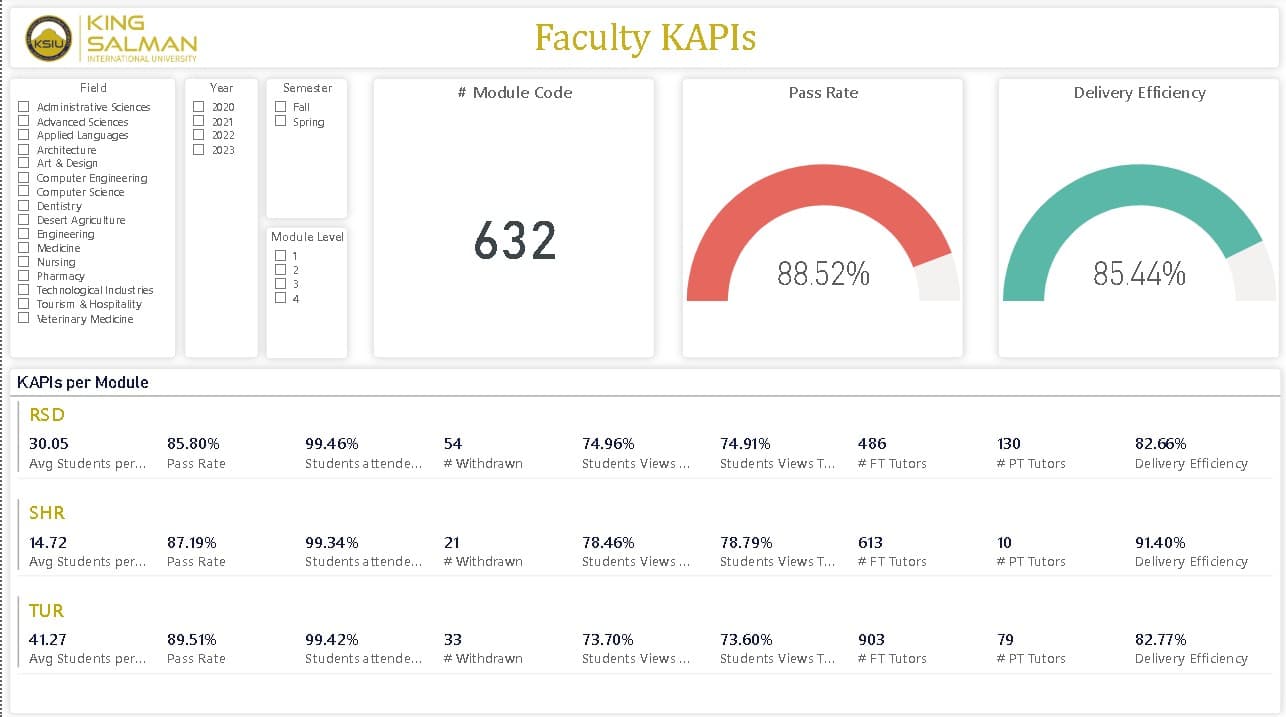Click RSD average students value 30.05
1286x717 pixels.
point(49,443)
